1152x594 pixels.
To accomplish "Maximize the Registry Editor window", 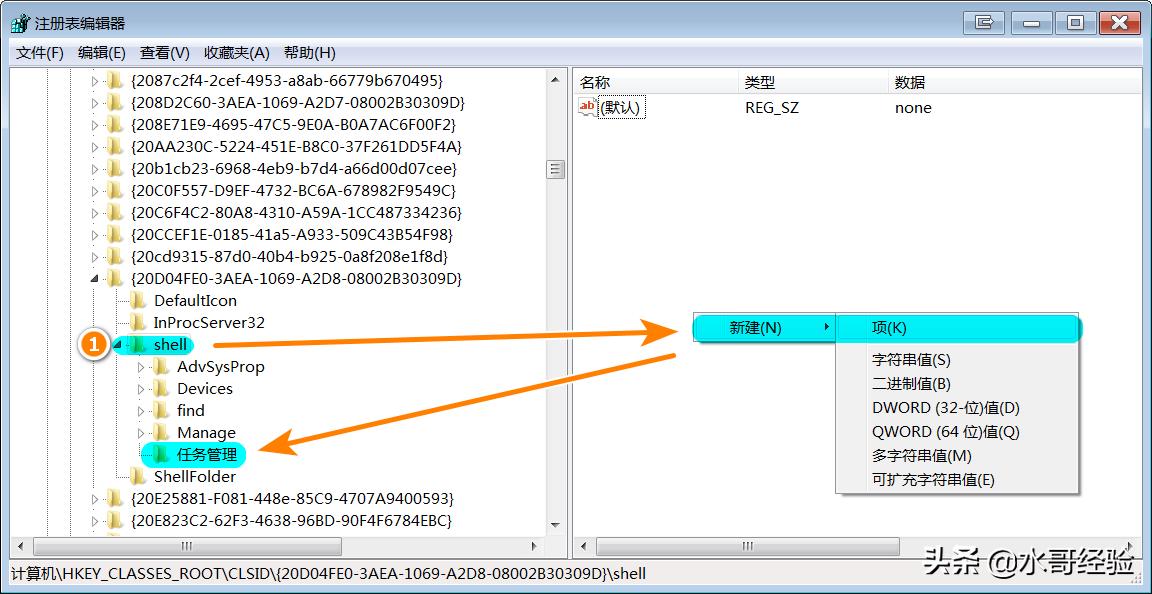I will 1076,22.
